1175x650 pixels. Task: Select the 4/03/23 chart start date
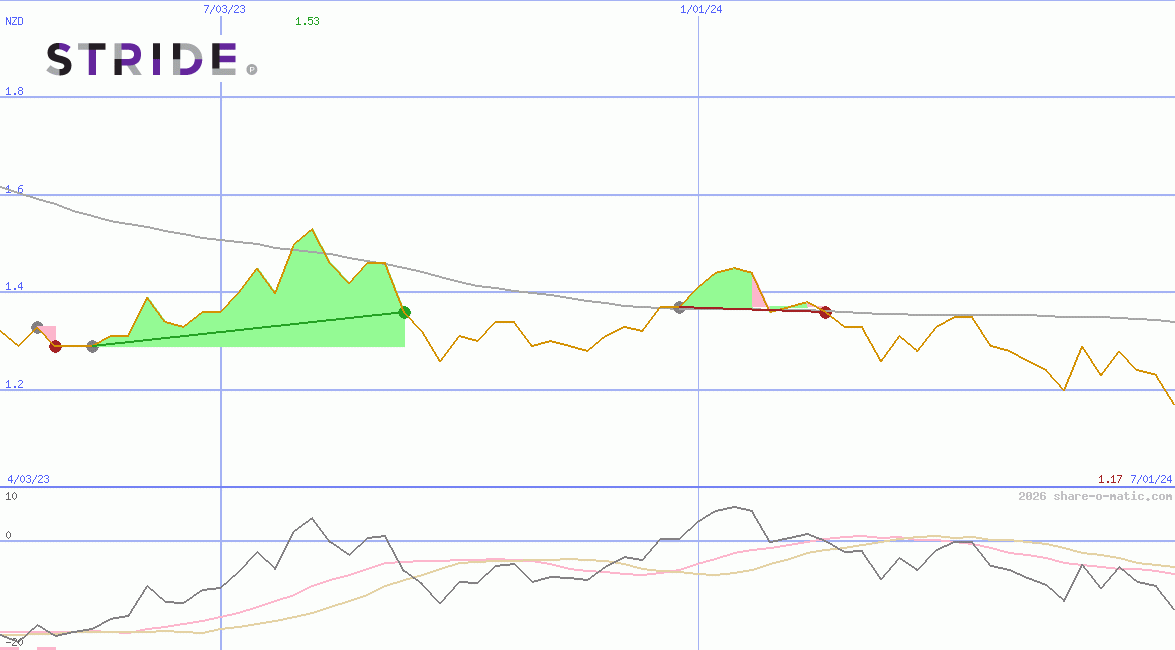coord(28,479)
